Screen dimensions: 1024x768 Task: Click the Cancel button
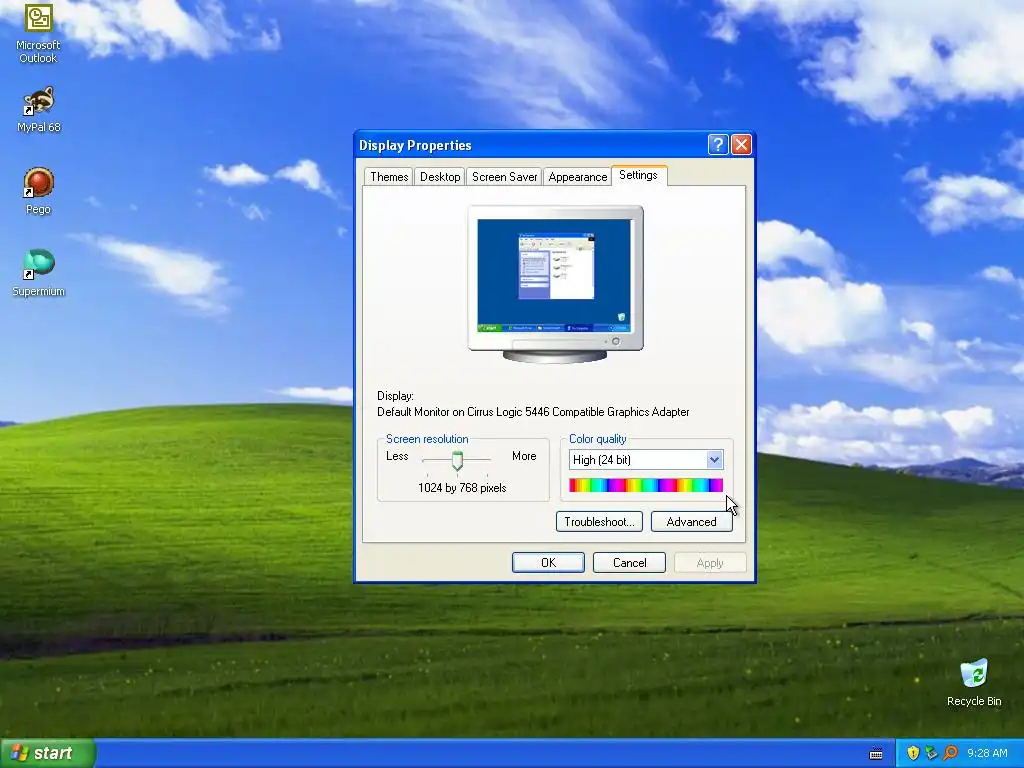(x=629, y=562)
